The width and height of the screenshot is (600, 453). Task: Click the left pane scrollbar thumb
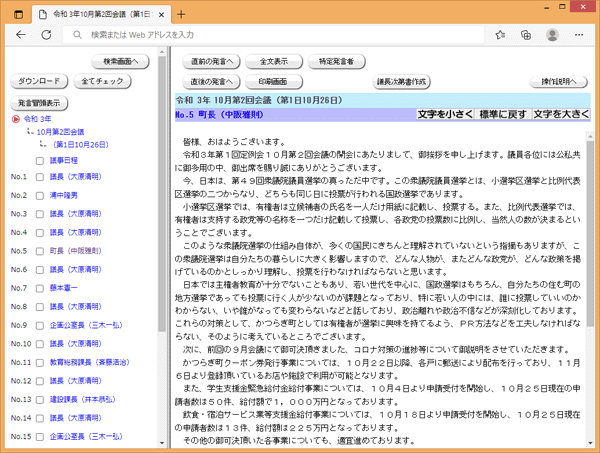click(162, 194)
